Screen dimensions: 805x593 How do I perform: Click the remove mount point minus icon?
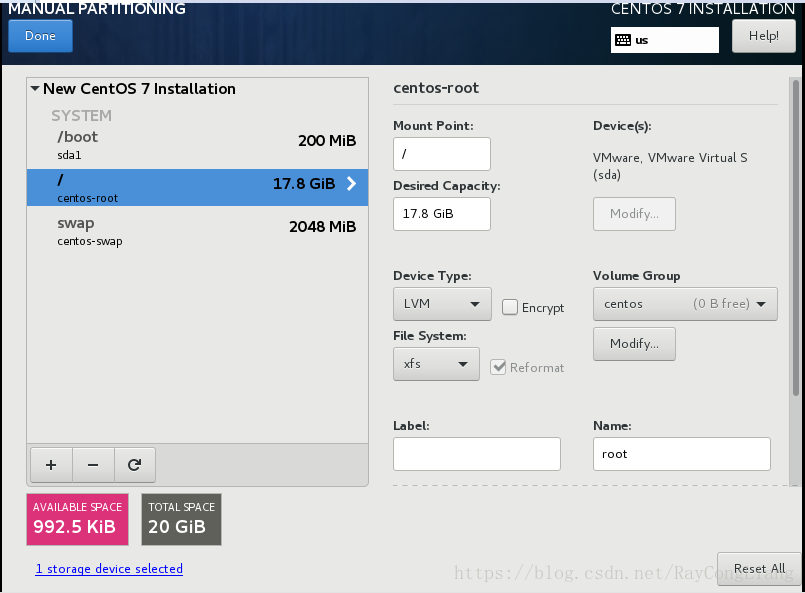tap(93, 465)
